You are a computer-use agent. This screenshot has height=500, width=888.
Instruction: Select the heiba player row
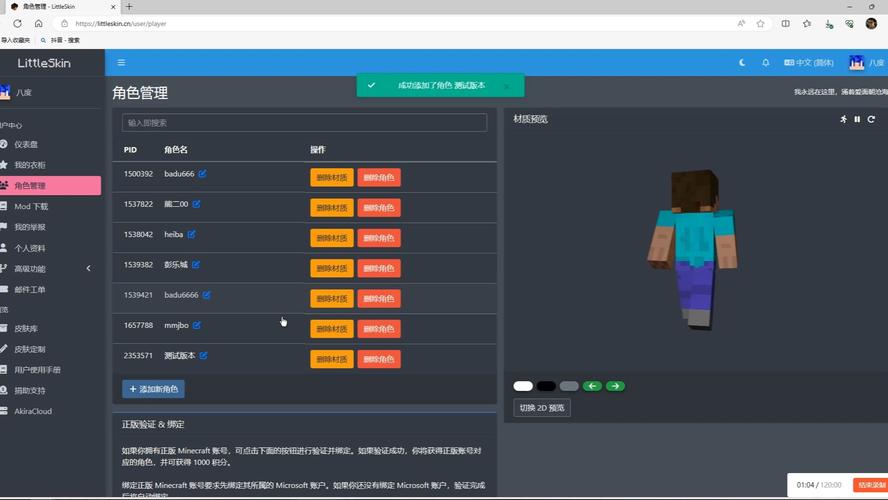click(x=305, y=238)
